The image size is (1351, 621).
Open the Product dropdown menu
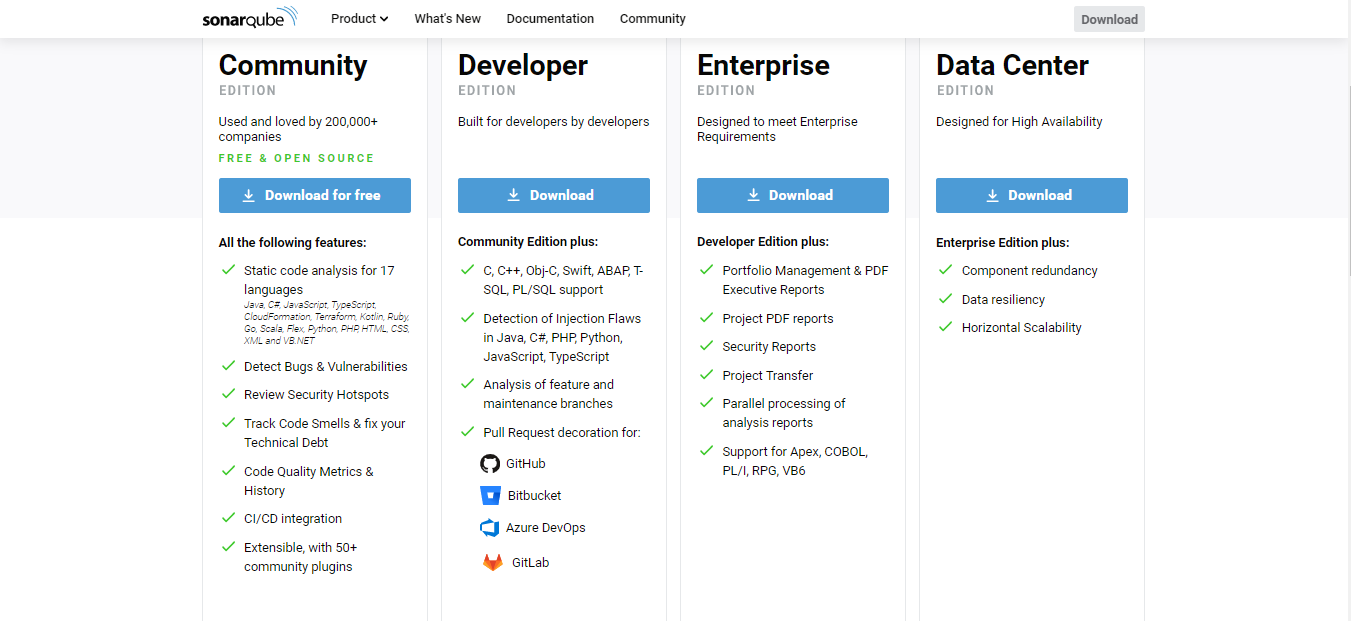tap(359, 18)
